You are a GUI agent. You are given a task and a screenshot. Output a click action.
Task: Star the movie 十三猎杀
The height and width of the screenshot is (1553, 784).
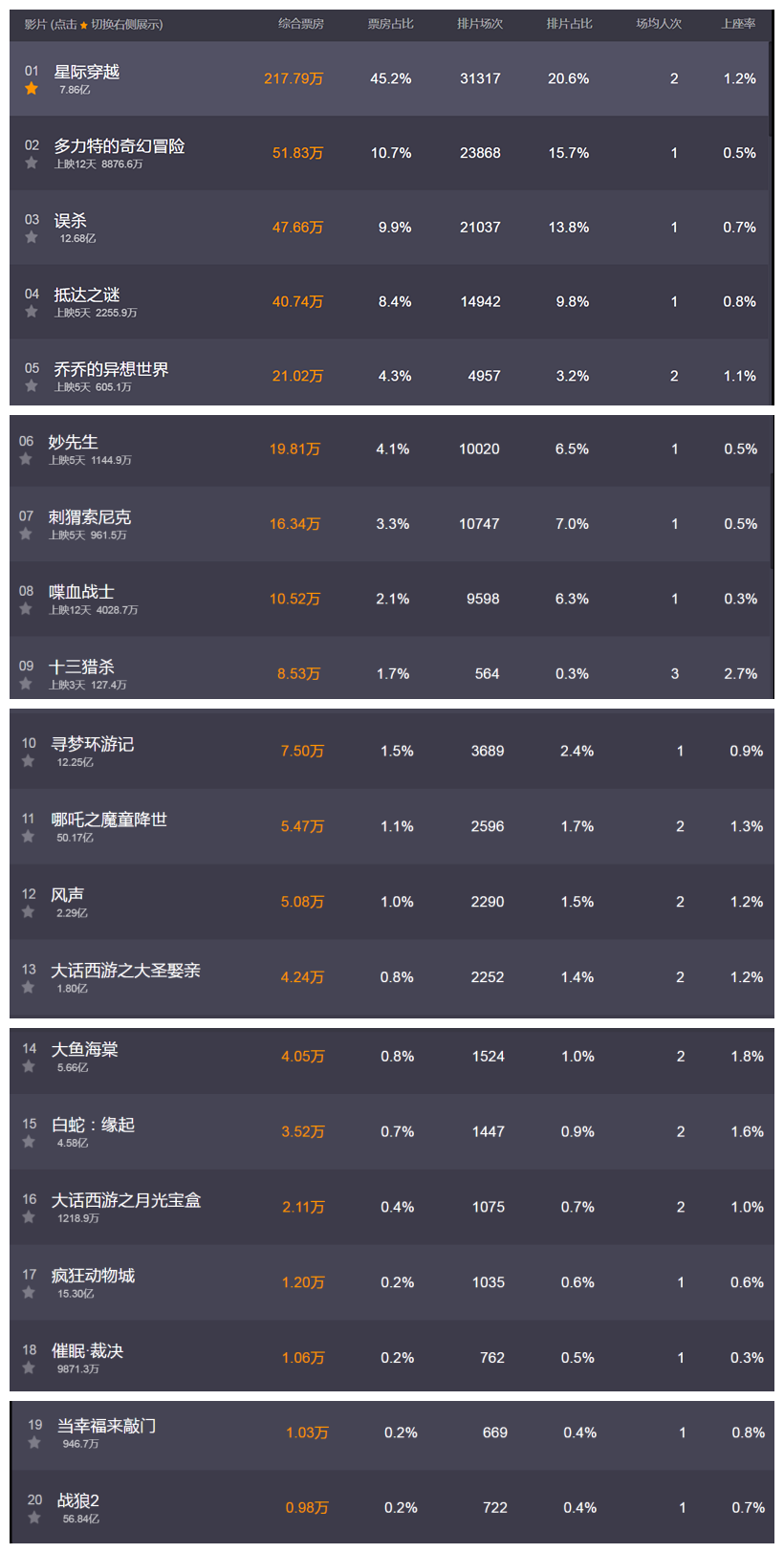click(26, 685)
